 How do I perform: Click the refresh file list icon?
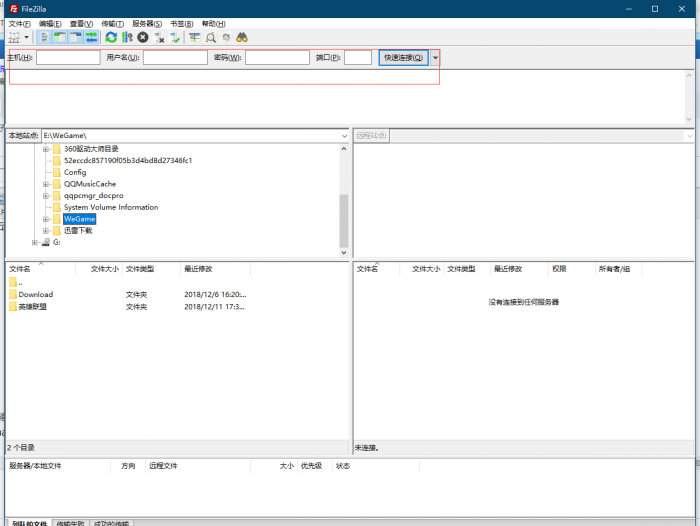(x=111, y=37)
